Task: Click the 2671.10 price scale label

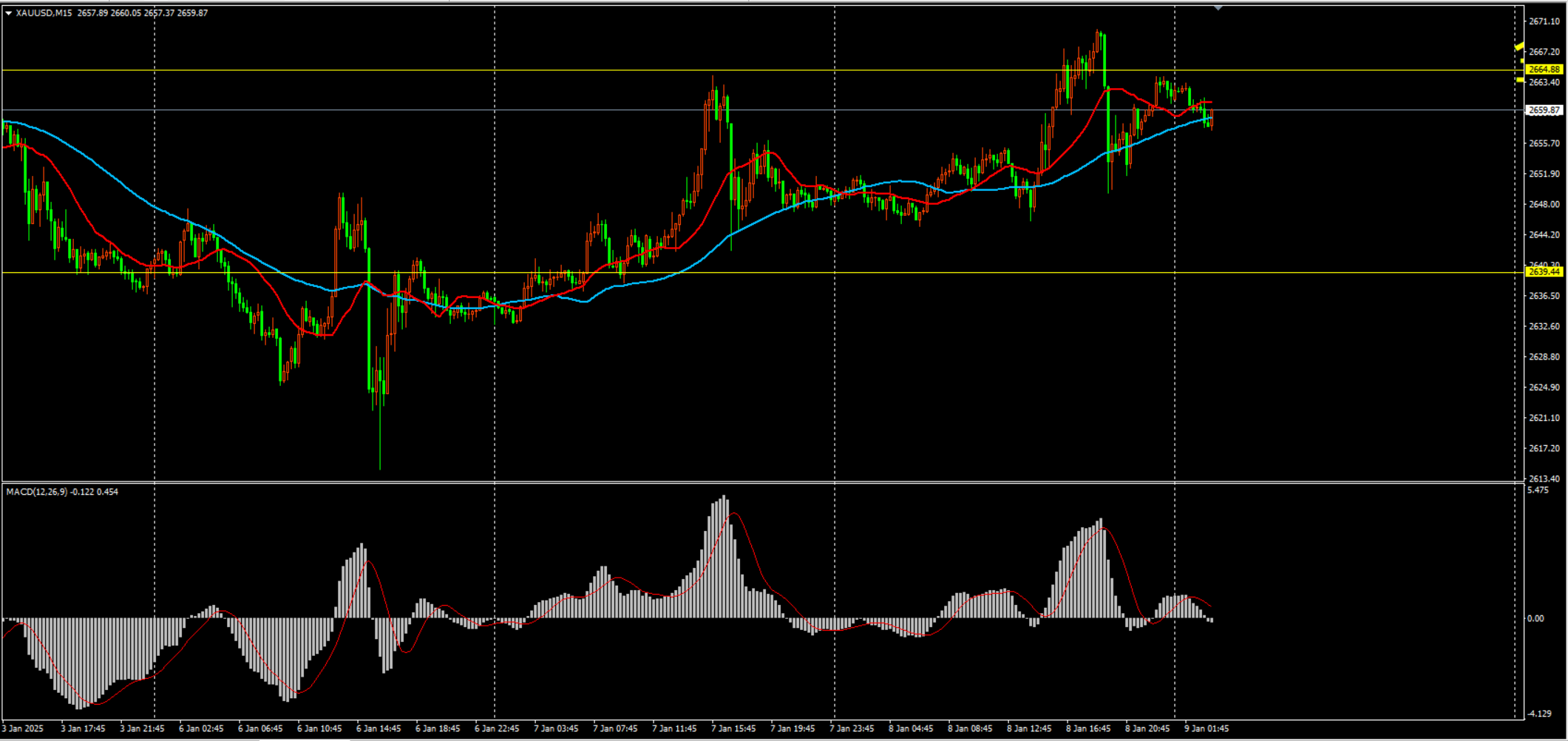Action: point(1544,21)
